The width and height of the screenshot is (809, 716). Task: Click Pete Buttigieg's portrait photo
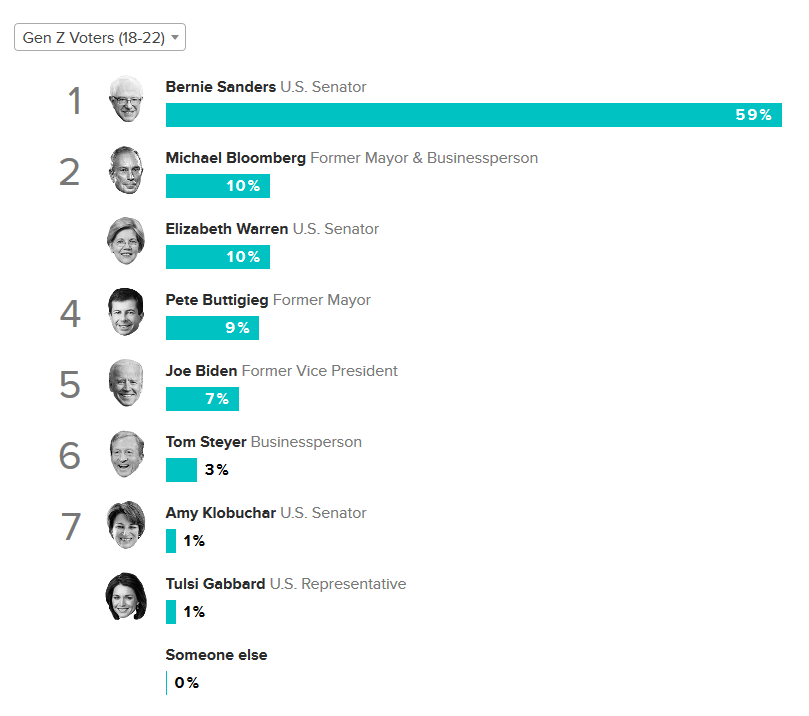pyautogui.click(x=126, y=312)
